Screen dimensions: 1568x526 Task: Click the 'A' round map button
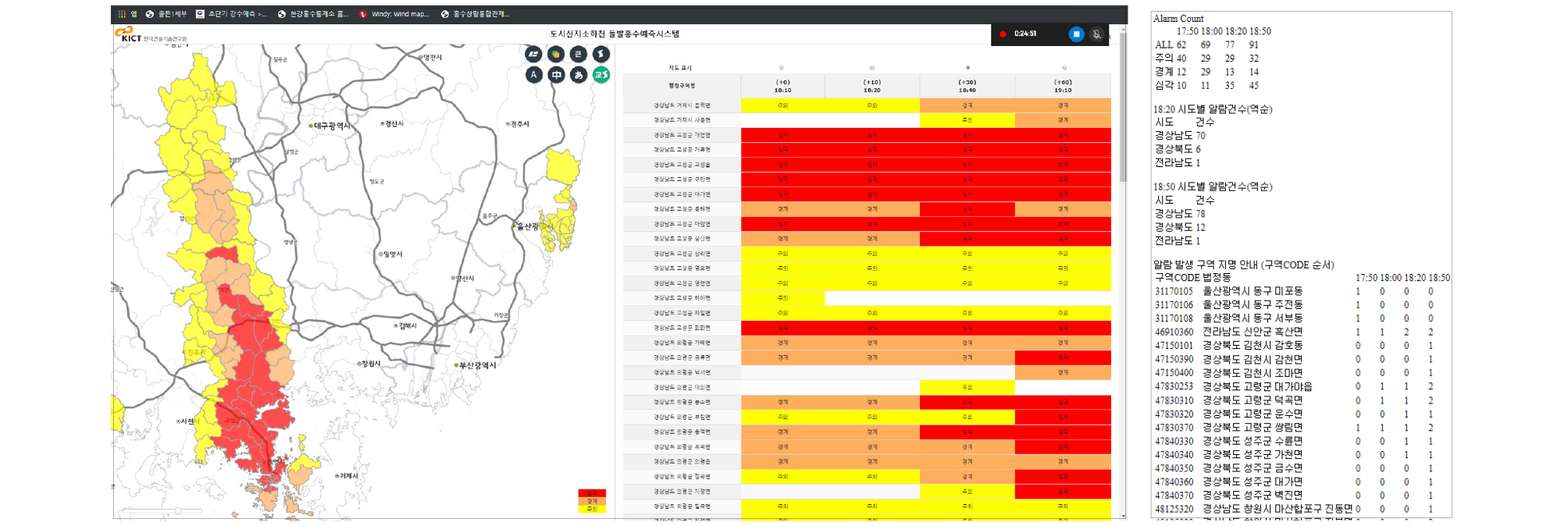click(x=533, y=75)
